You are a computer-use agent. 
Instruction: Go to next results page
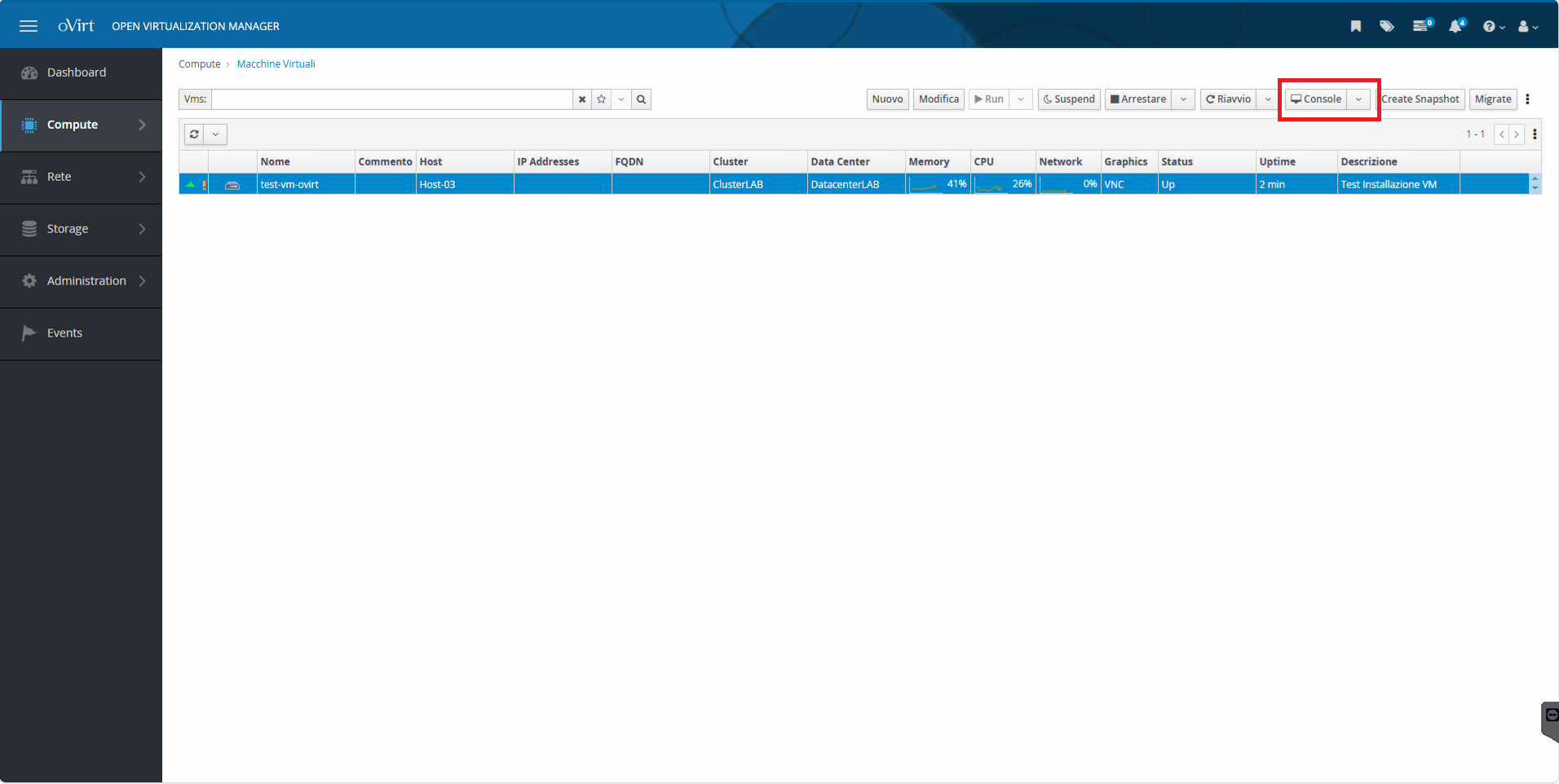coord(1517,134)
